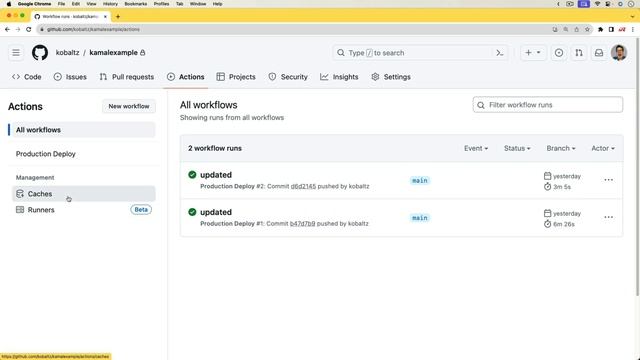Open the updated run for Production Deploy #1
The image size is (640, 360).
click(x=216, y=212)
